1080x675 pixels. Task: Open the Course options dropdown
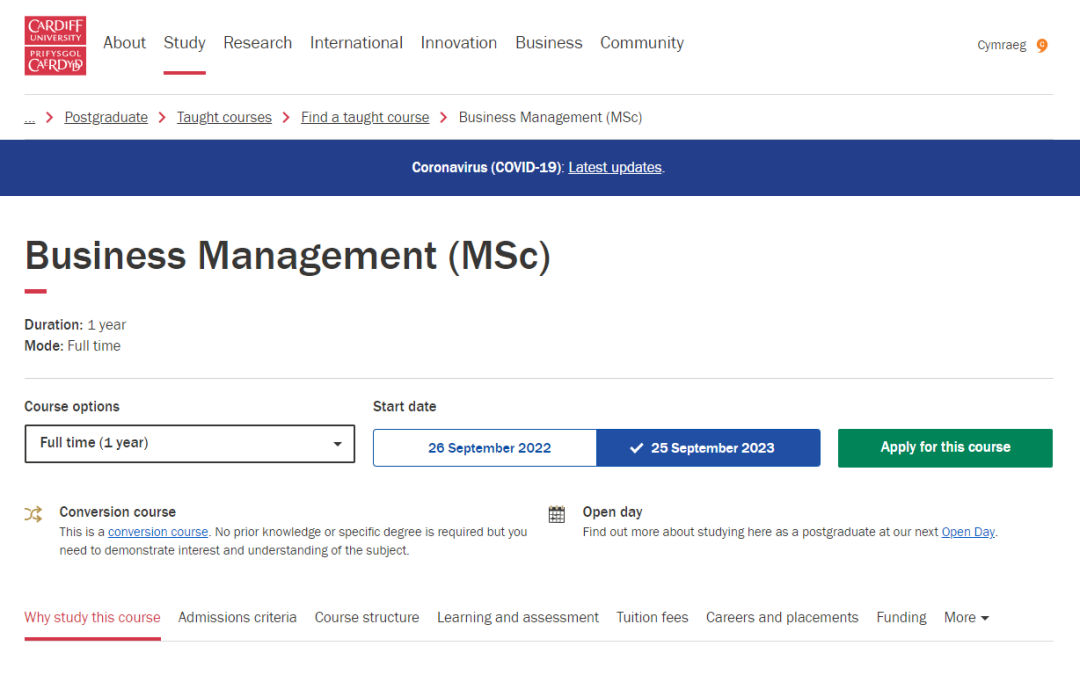pos(189,443)
